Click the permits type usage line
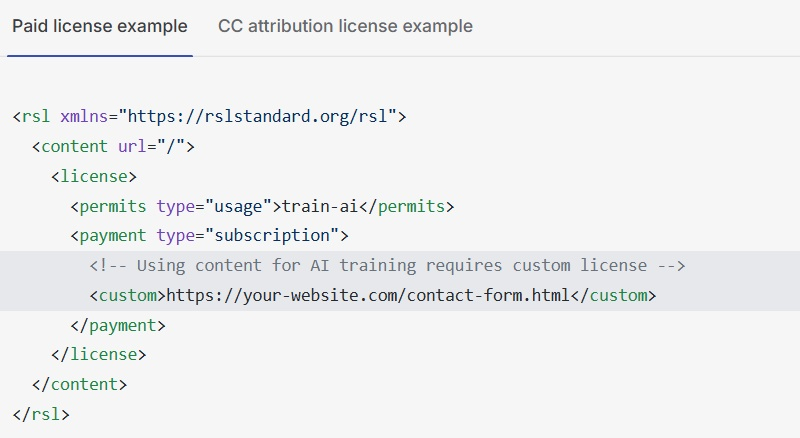Viewport: 800px width, 438px height. click(262, 206)
